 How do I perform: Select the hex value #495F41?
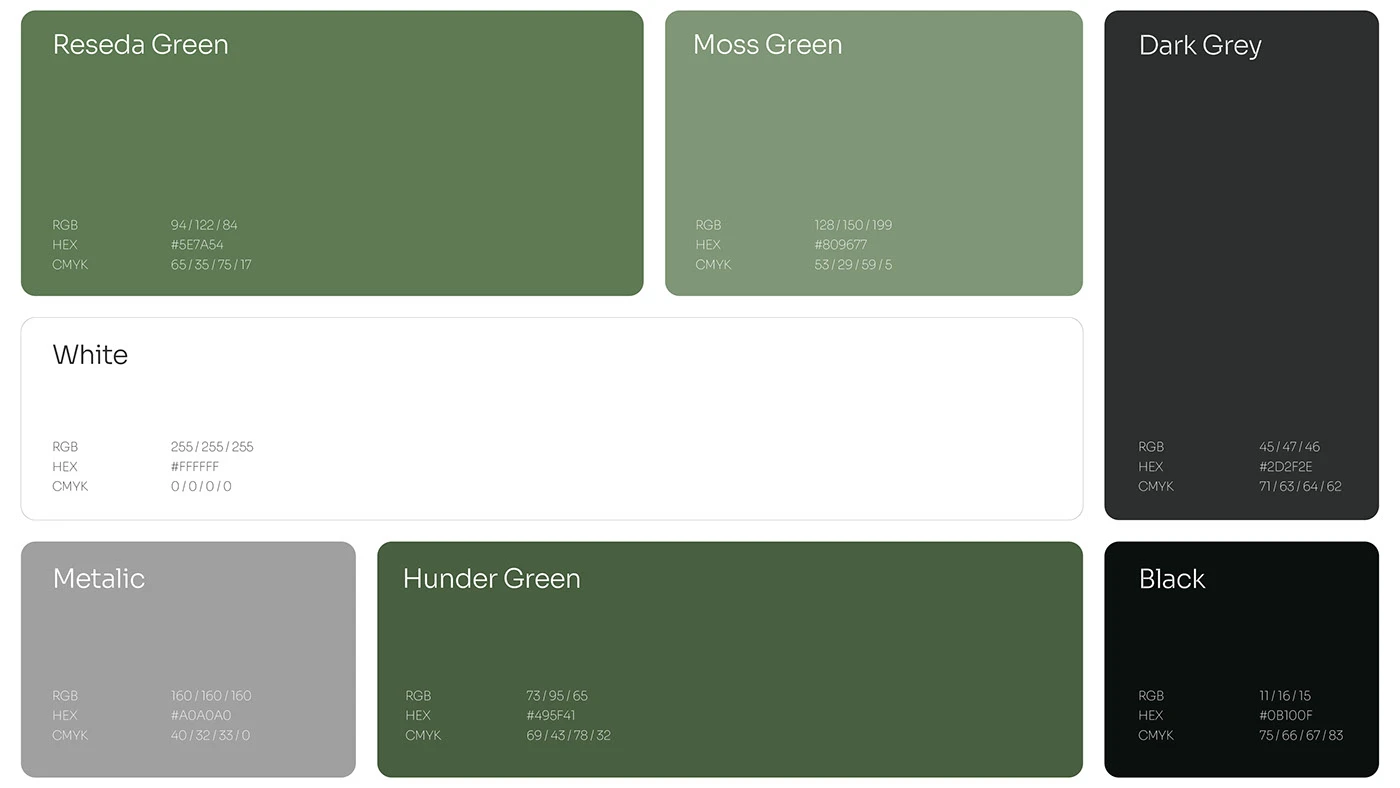tap(550, 716)
